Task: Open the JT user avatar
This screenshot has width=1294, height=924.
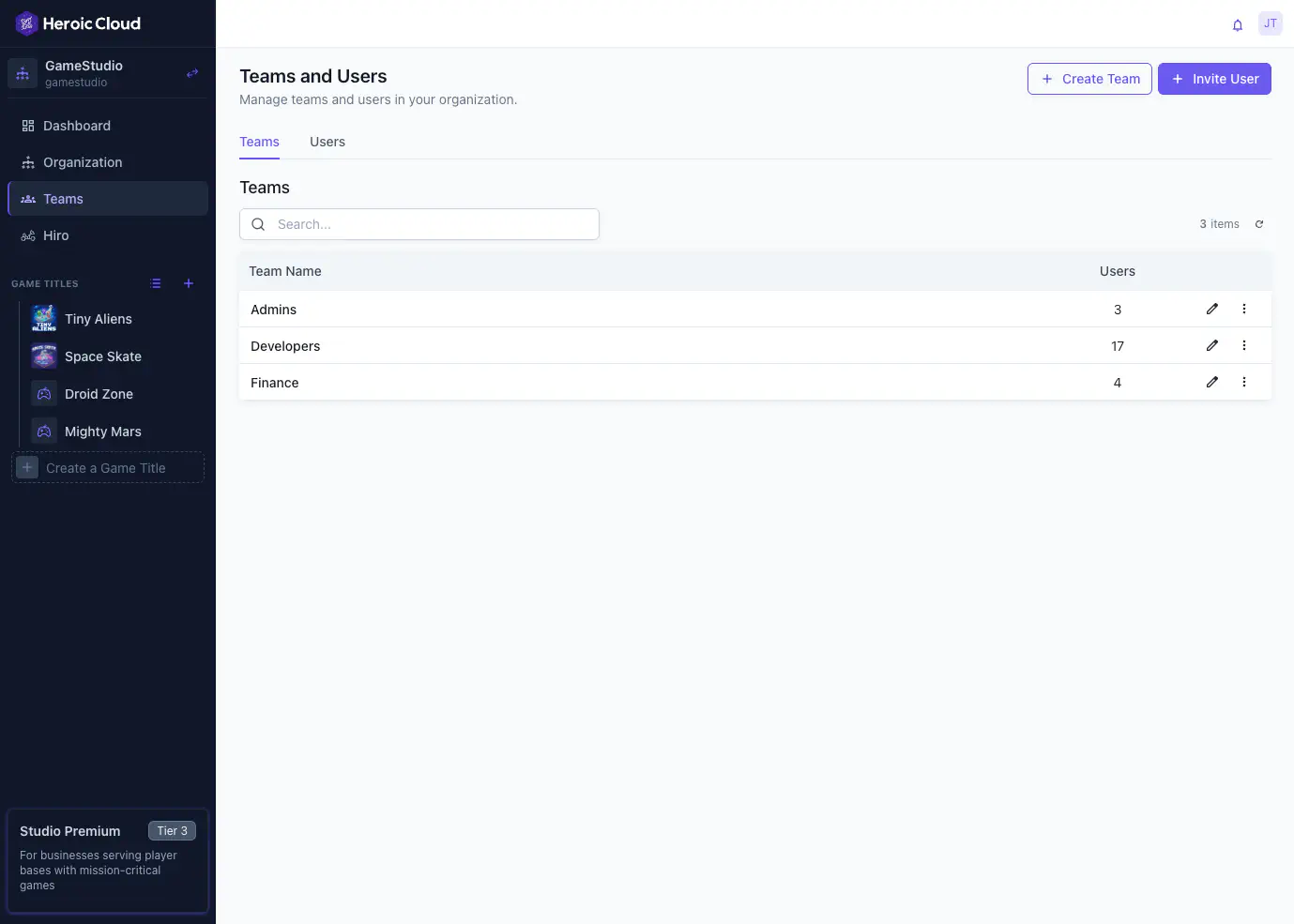Action: tap(1270, 23)
